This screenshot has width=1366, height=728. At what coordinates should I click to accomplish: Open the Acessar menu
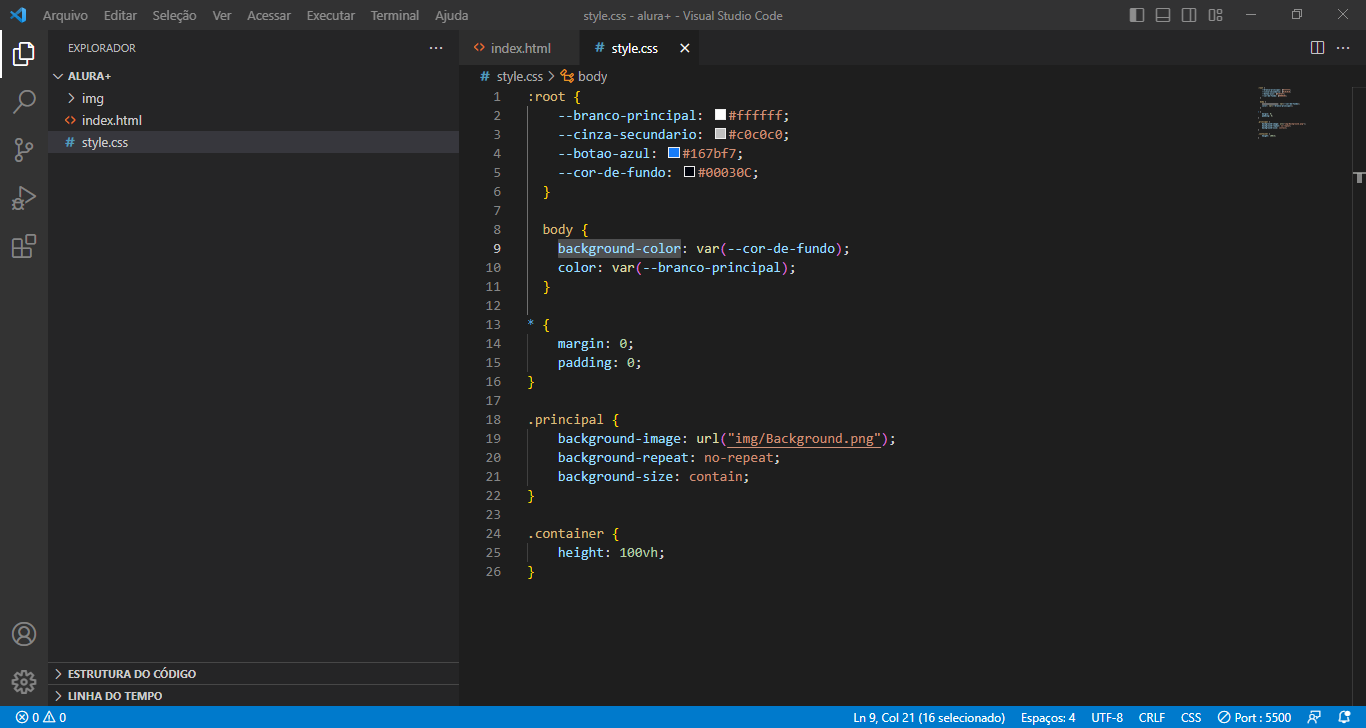[x=269, y=15]
